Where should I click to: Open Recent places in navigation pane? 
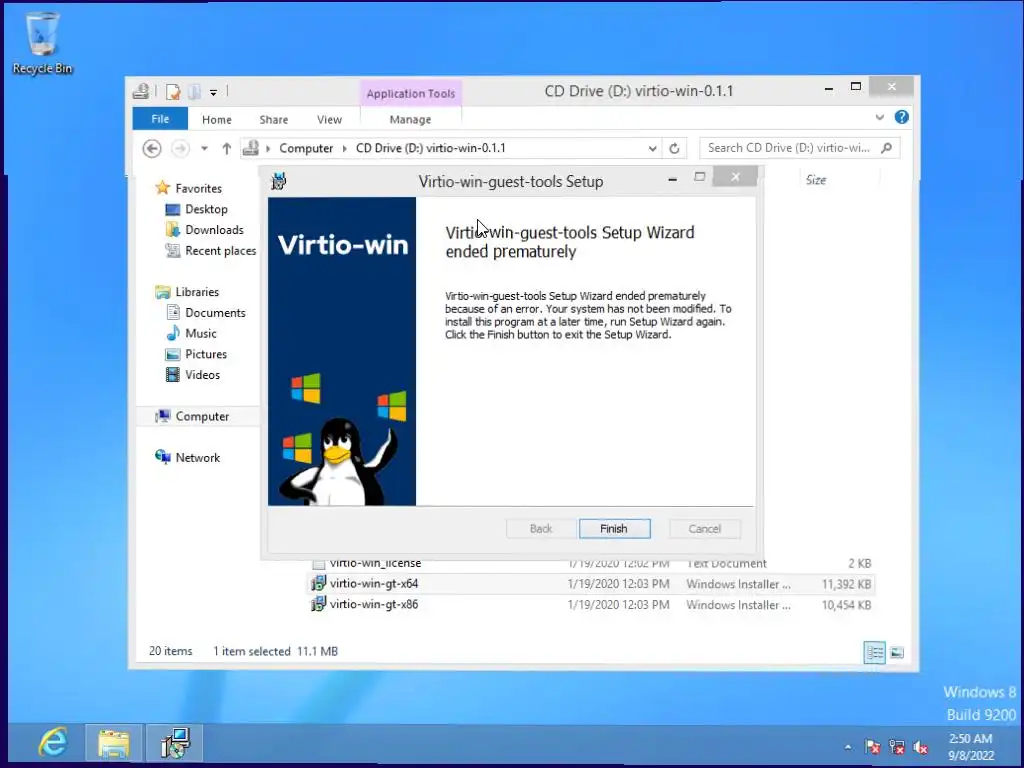tap(221, 251)
